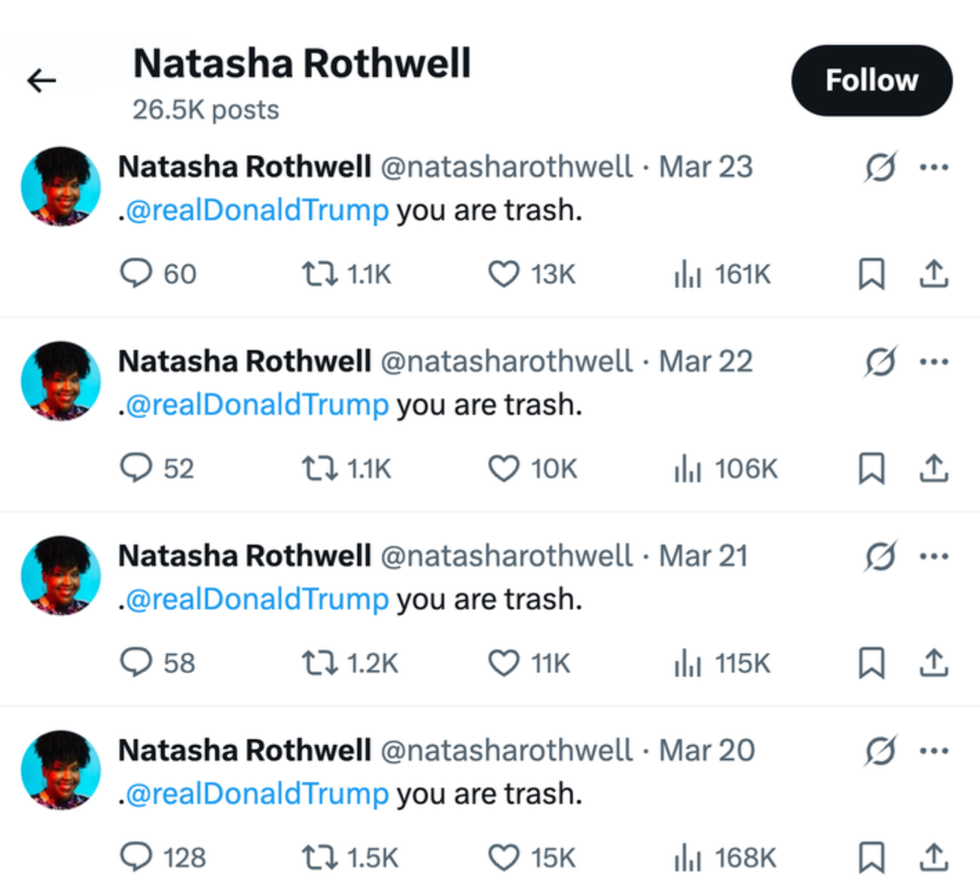Share the Mar 22 post
The width and height of the screenshot is (980, 896).
pos(934,468)
